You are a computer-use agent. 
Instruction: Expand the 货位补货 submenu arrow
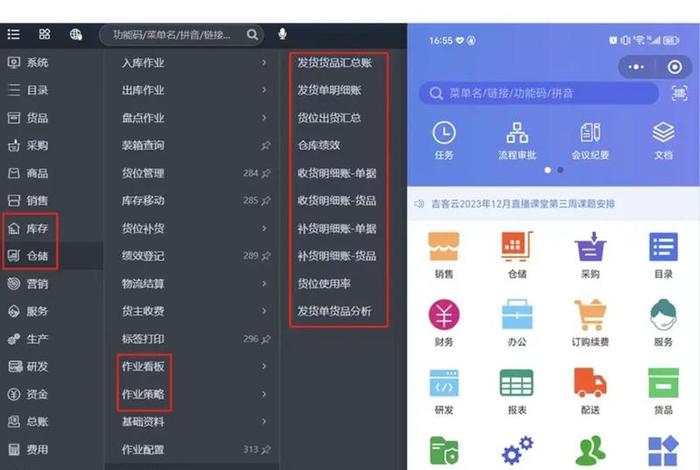coord(264,229)
